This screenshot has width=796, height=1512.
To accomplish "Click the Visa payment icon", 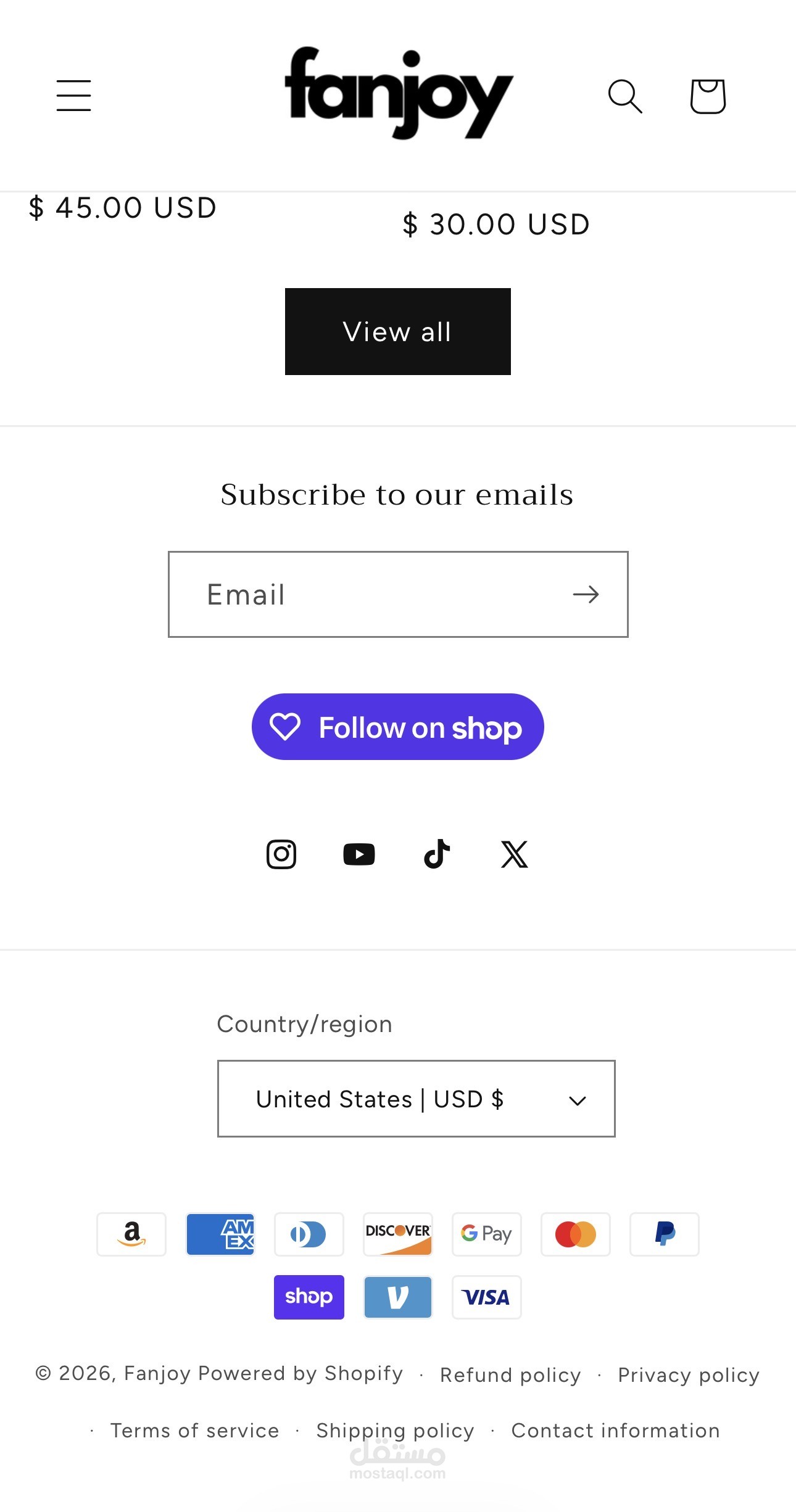I will point(486,1297).
